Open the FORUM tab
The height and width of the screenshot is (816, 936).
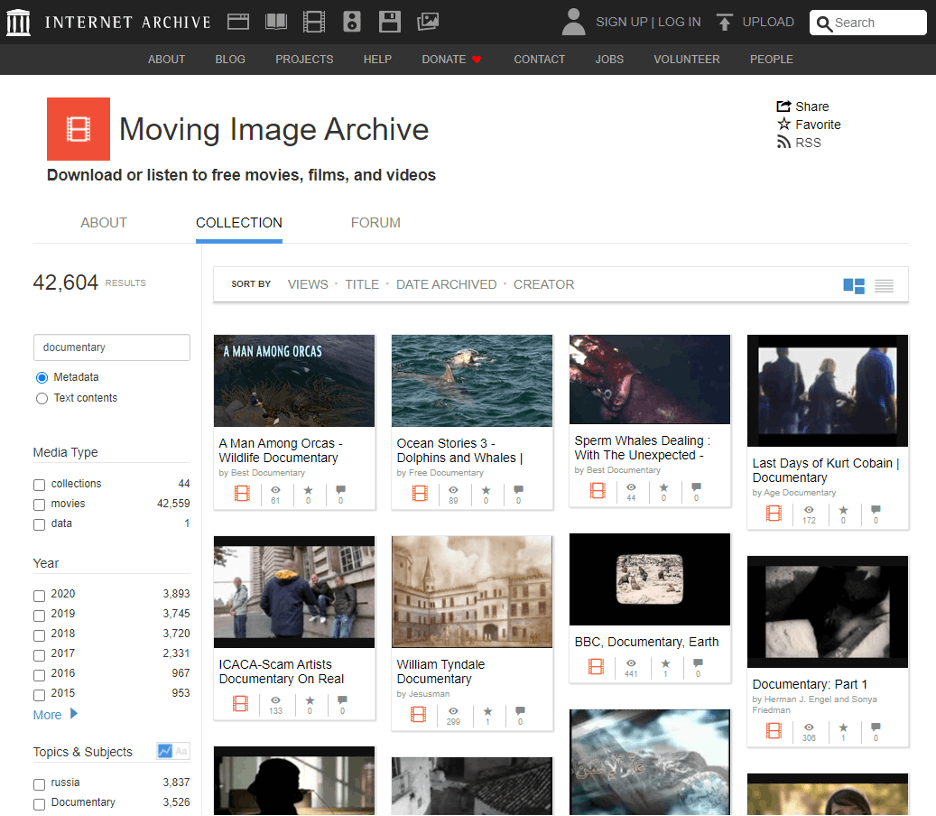(x=375, y=223)
